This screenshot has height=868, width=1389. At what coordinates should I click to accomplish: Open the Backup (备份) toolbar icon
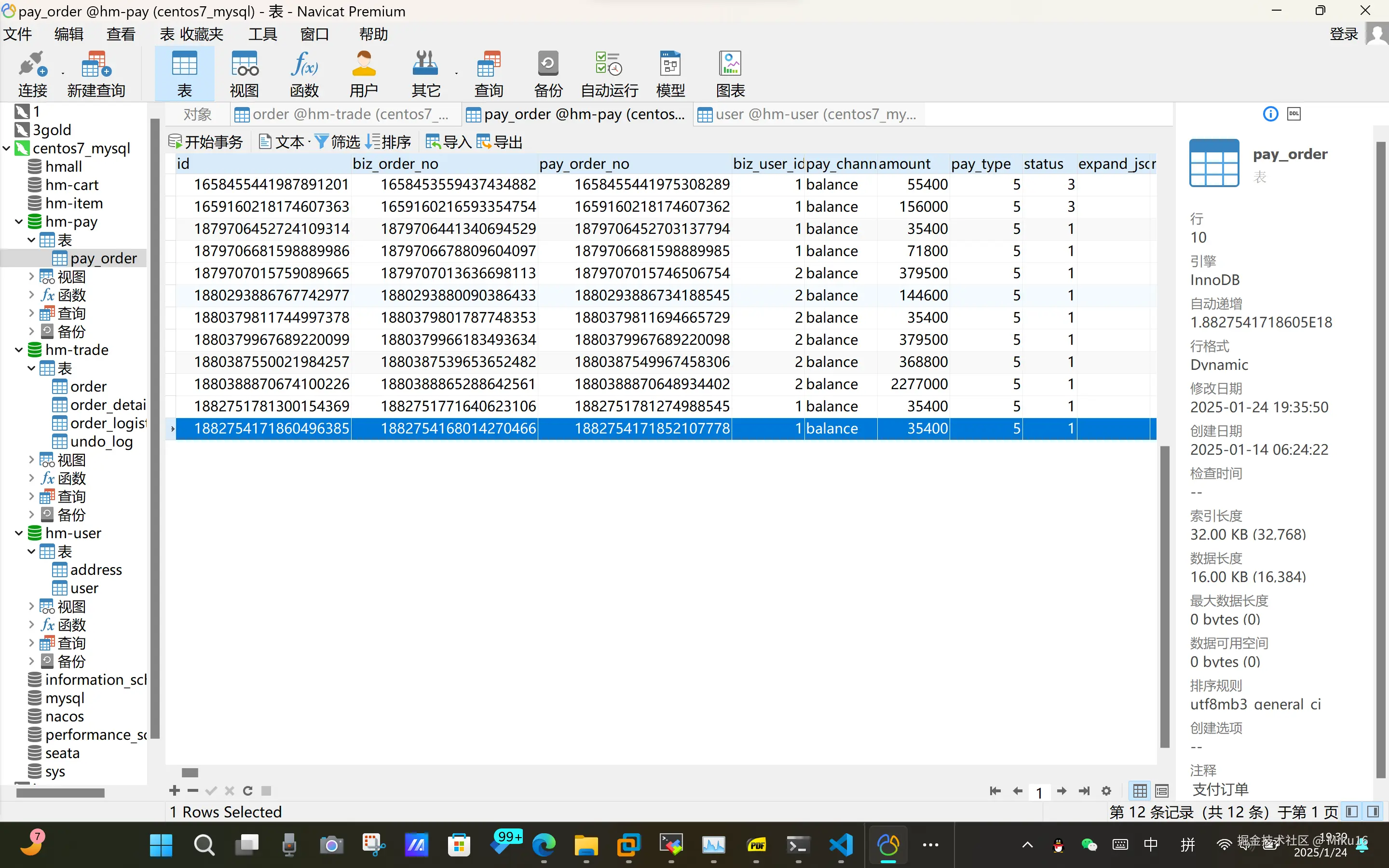(547, 73)
